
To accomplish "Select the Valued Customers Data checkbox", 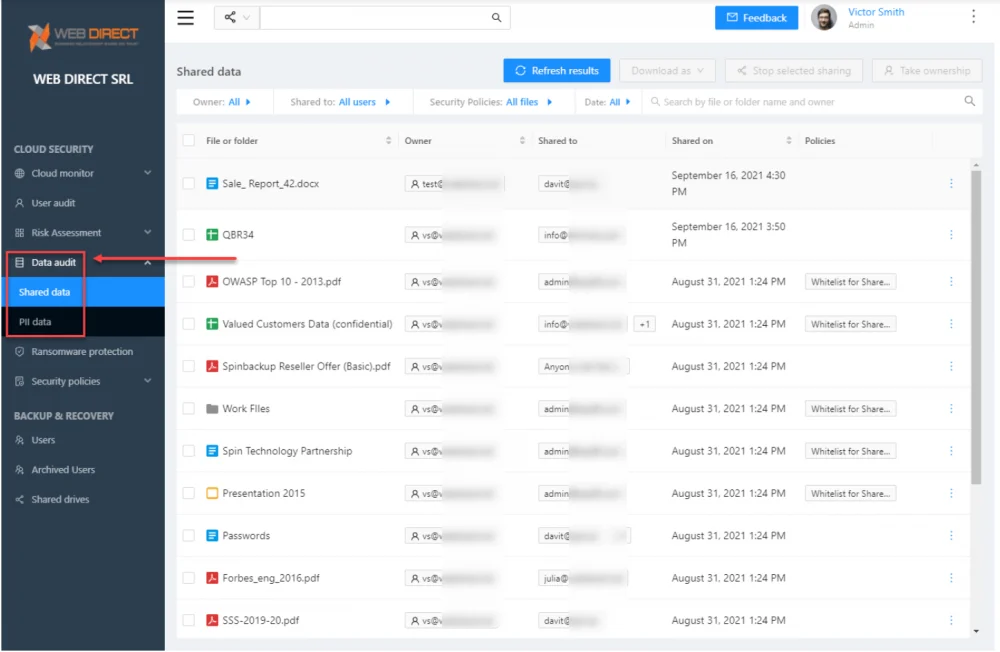I will (189, 324).
